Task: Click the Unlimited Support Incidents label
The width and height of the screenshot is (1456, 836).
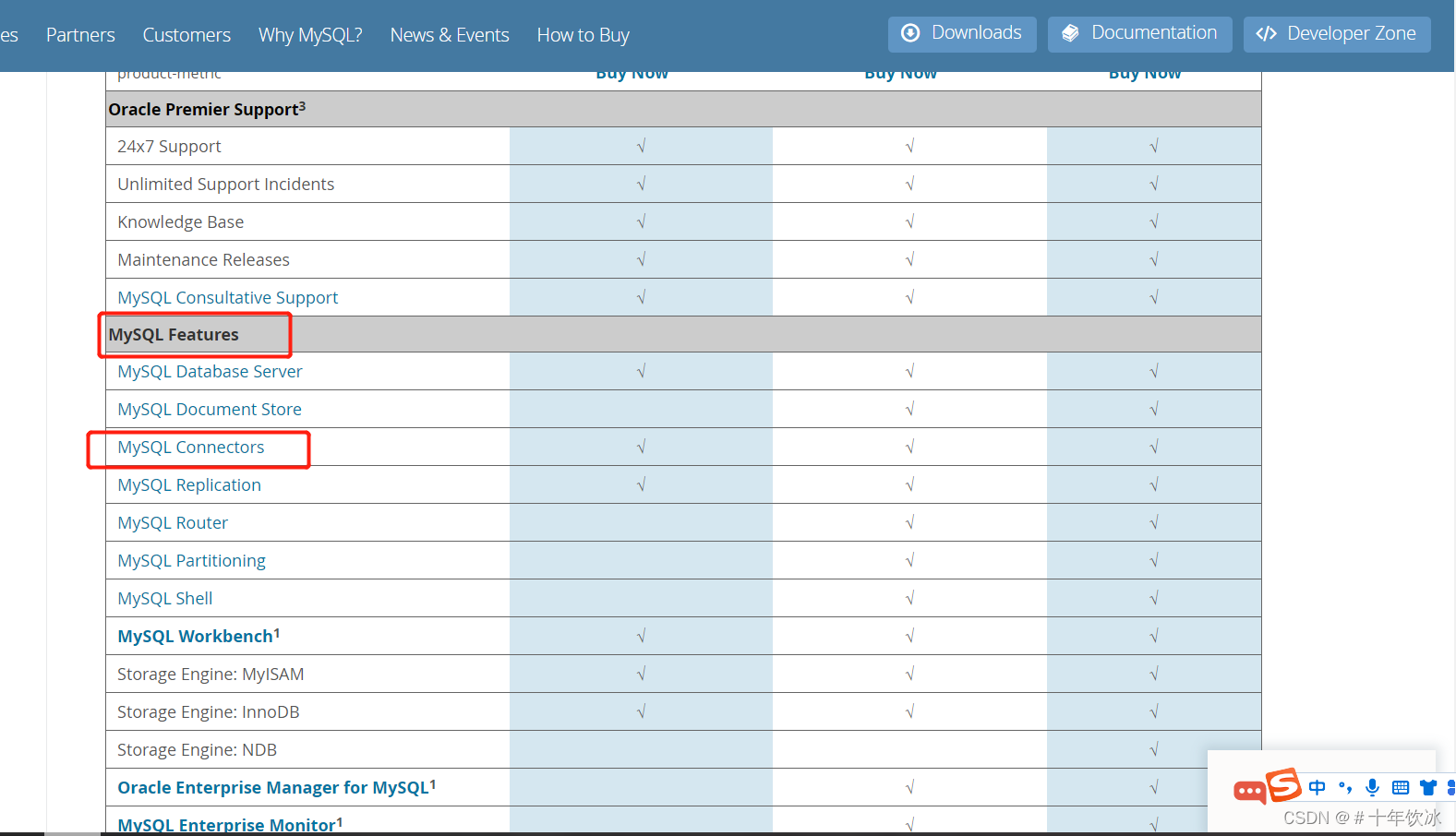Action: tap(226, 184)
